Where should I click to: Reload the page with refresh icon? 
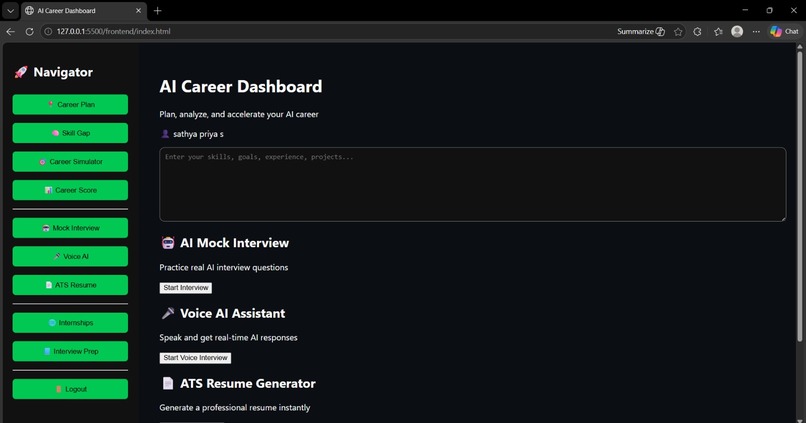[30, 31]
